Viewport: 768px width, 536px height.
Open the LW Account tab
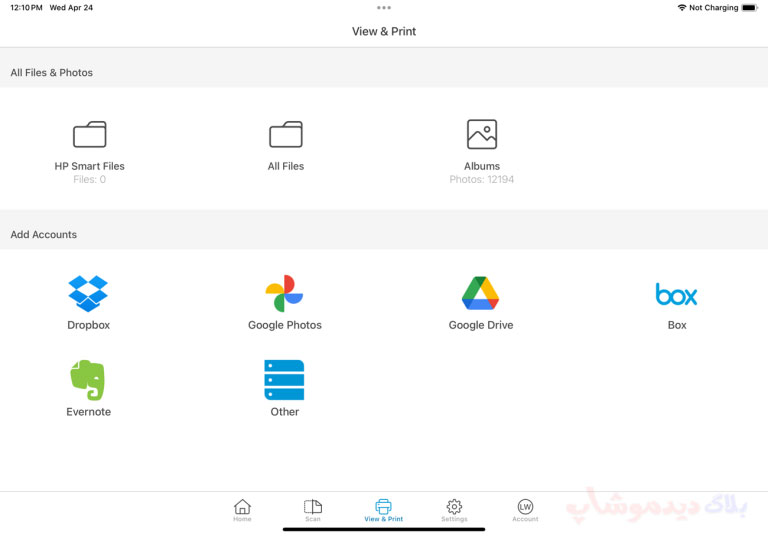(525, 510)
